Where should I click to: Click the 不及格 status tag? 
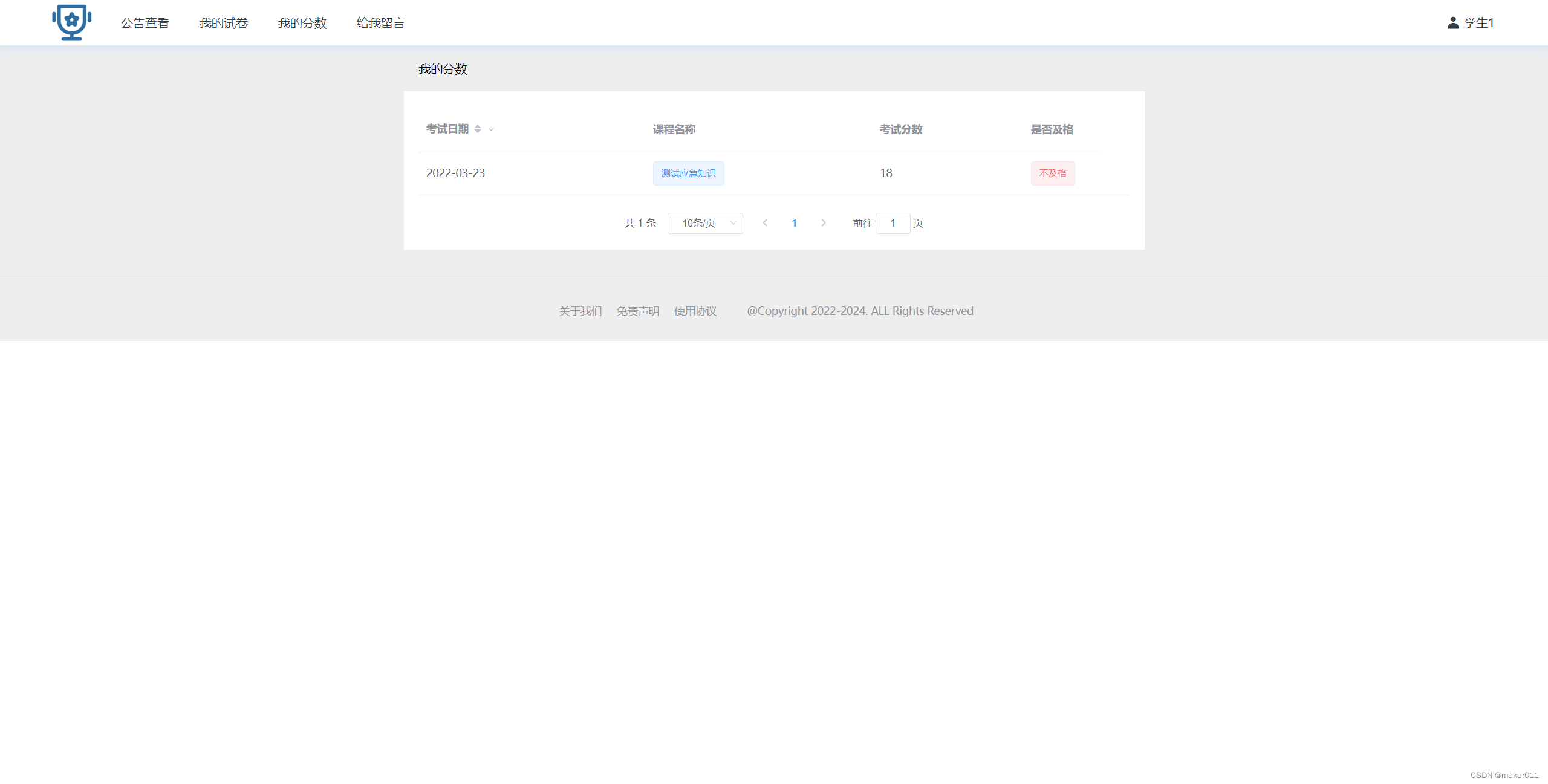coord(1053,173)
